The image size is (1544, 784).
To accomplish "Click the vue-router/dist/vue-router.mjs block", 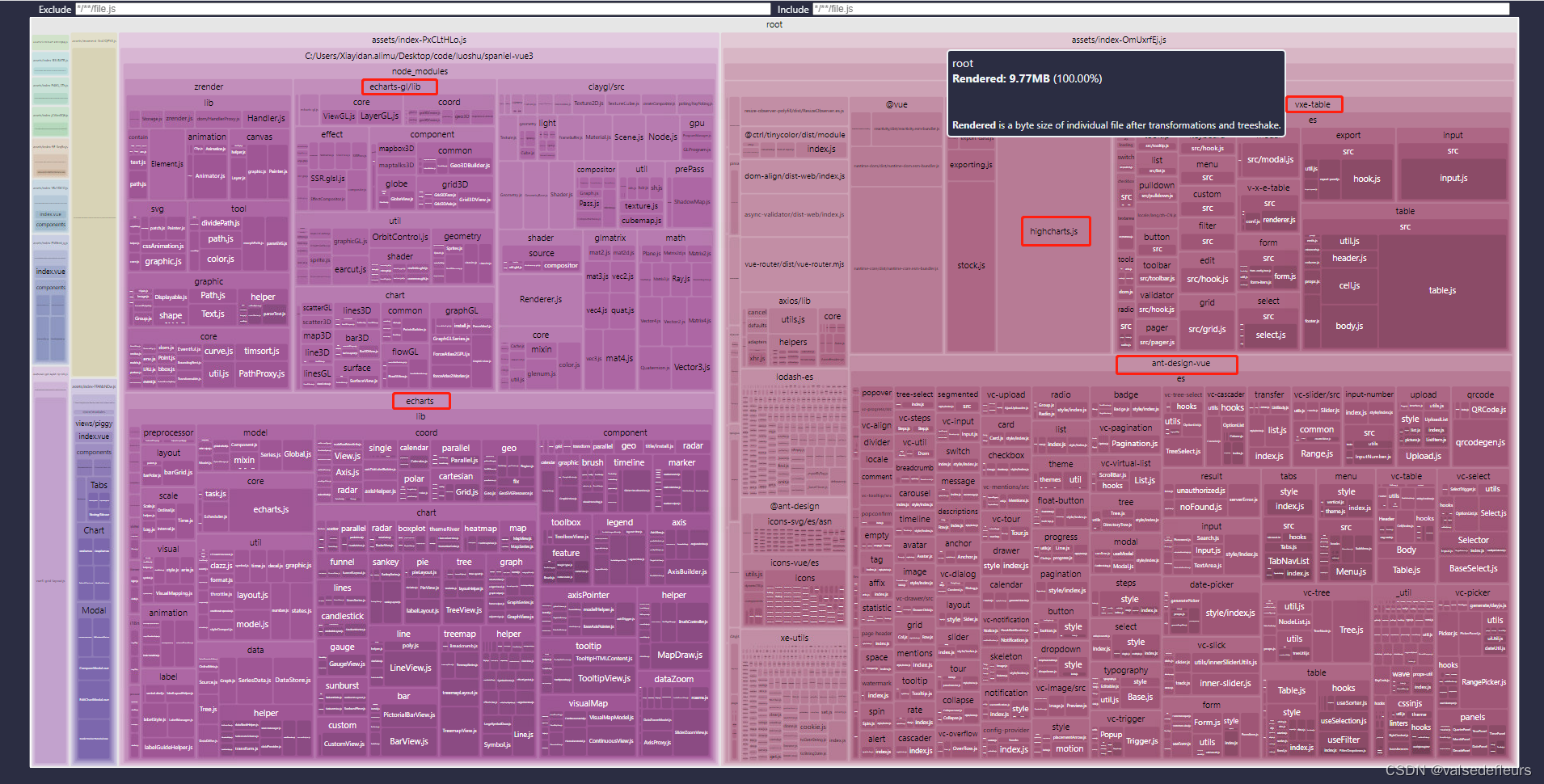I will click(794, 264).
